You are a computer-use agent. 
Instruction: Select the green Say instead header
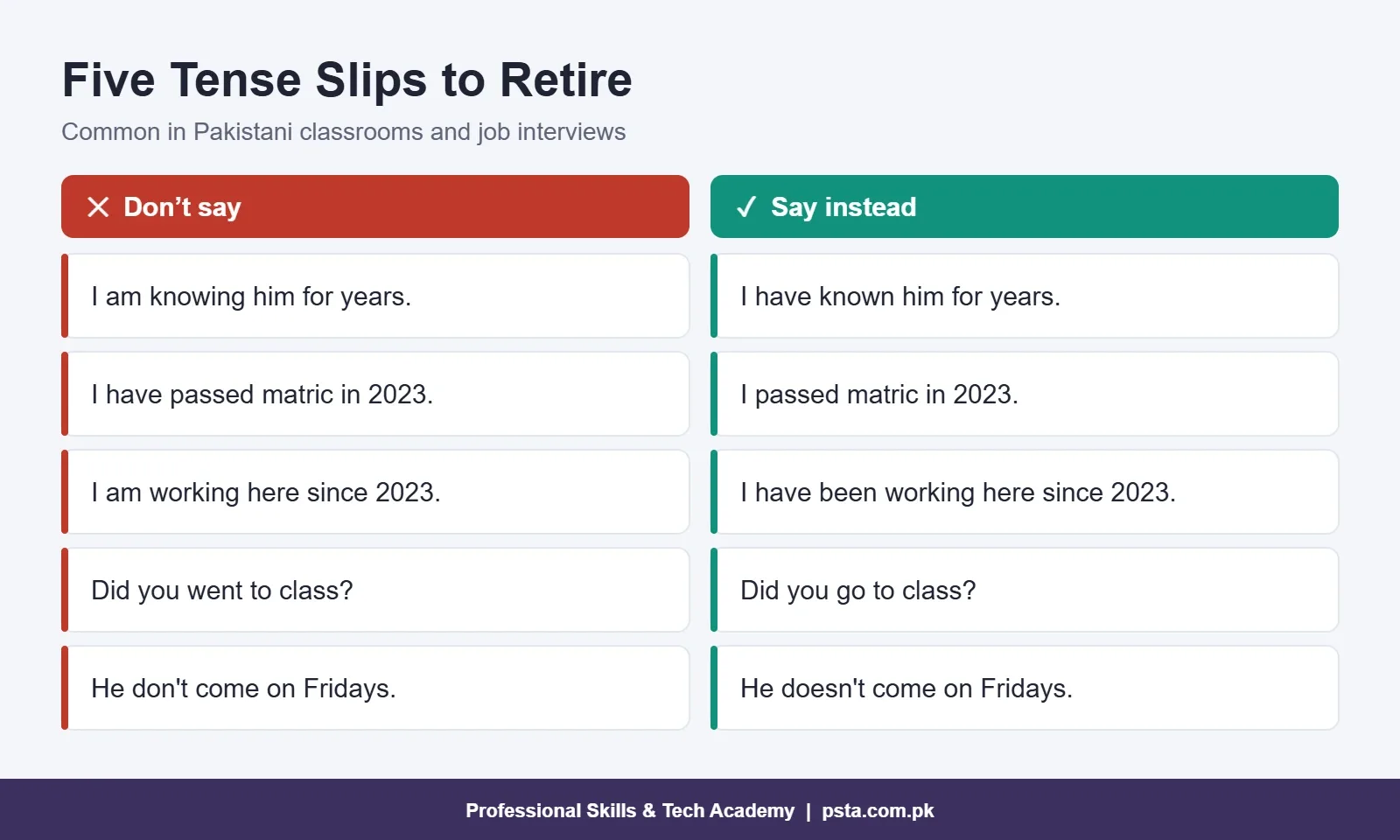(x=1025, y=206)
